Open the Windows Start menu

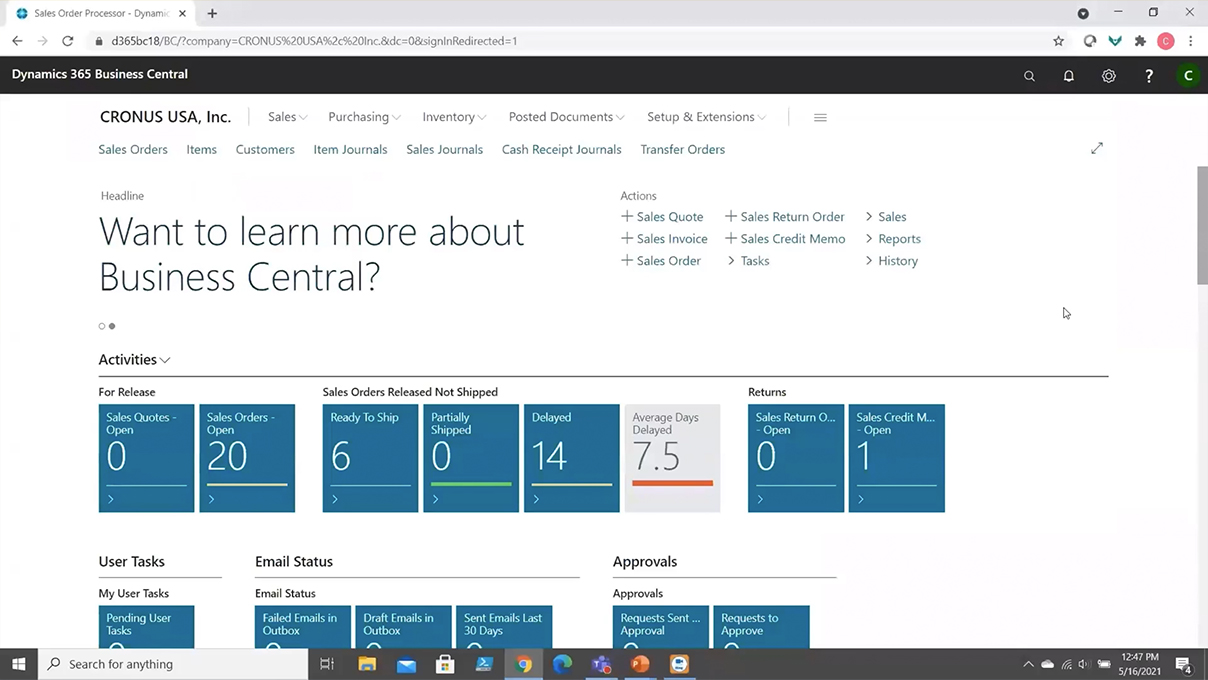(x=18, y=664)
